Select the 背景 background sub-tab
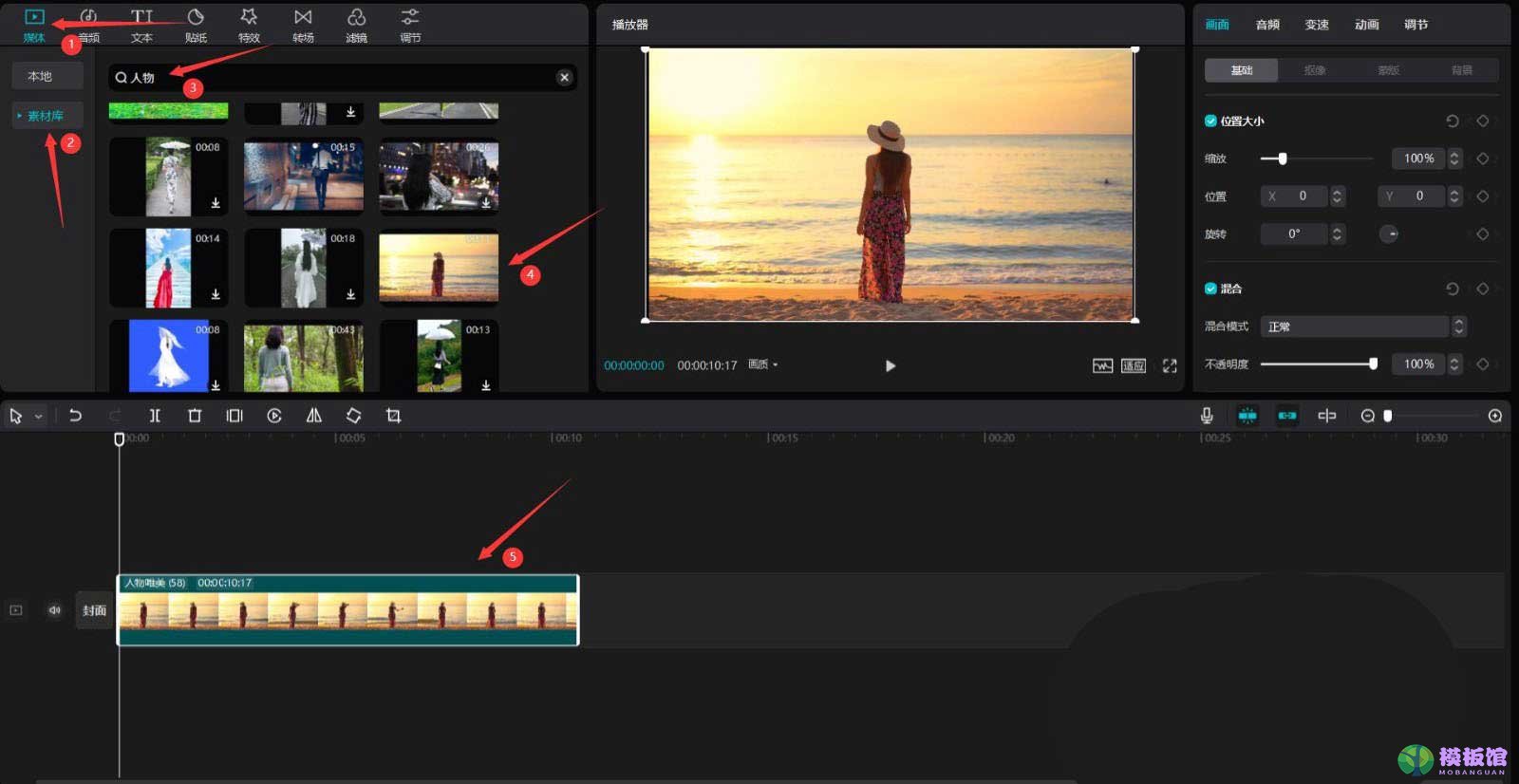Viewport: 1519px width, 784px height. pyautogui.click(x=1462, y=70)
